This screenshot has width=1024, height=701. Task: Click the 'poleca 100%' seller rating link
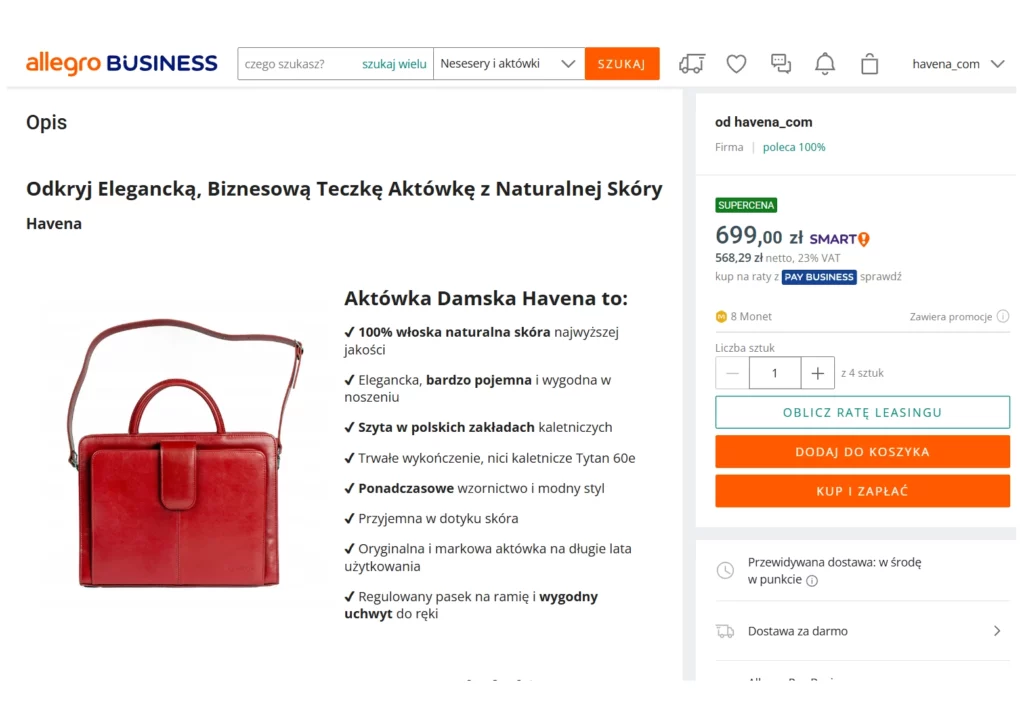(794, 147)
